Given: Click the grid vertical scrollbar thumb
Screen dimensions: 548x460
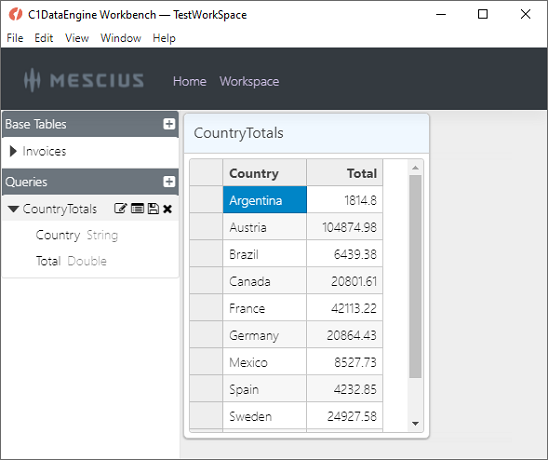Looking at the screenshot, I should [x=415, y=276].
